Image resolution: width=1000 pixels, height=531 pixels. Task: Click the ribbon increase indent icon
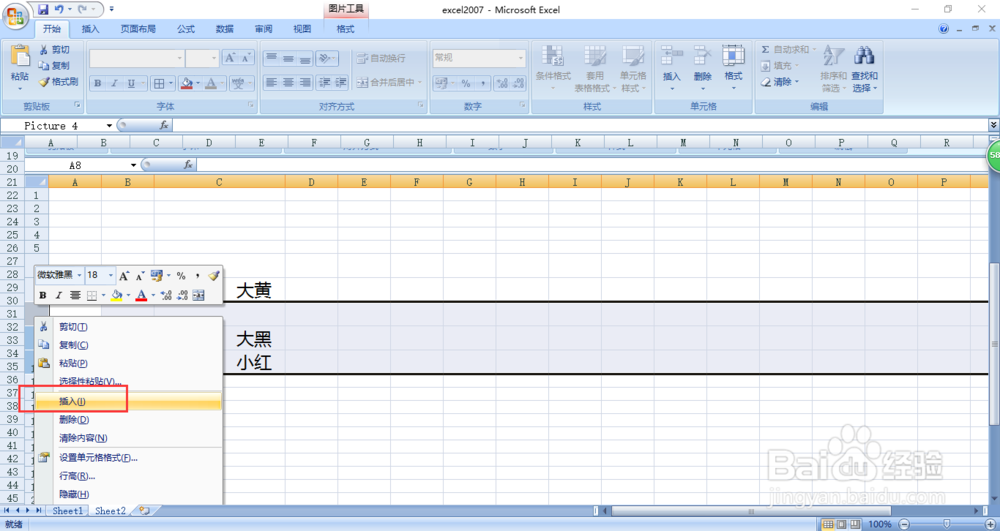341,82
